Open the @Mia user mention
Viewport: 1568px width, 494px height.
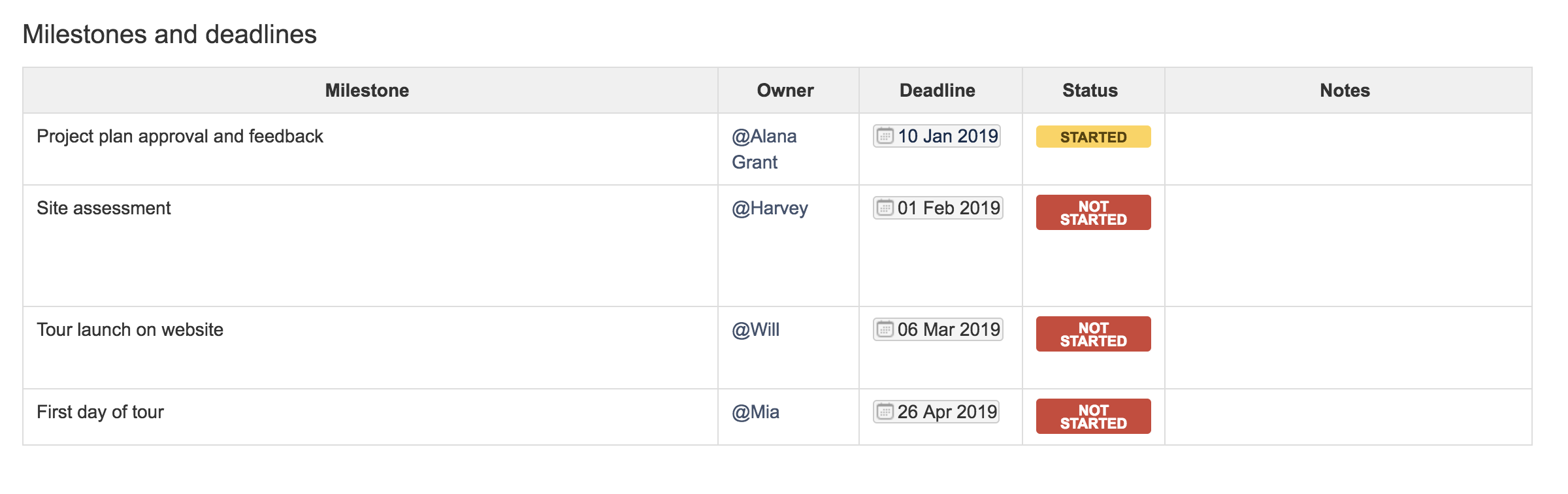click(755, 412)
